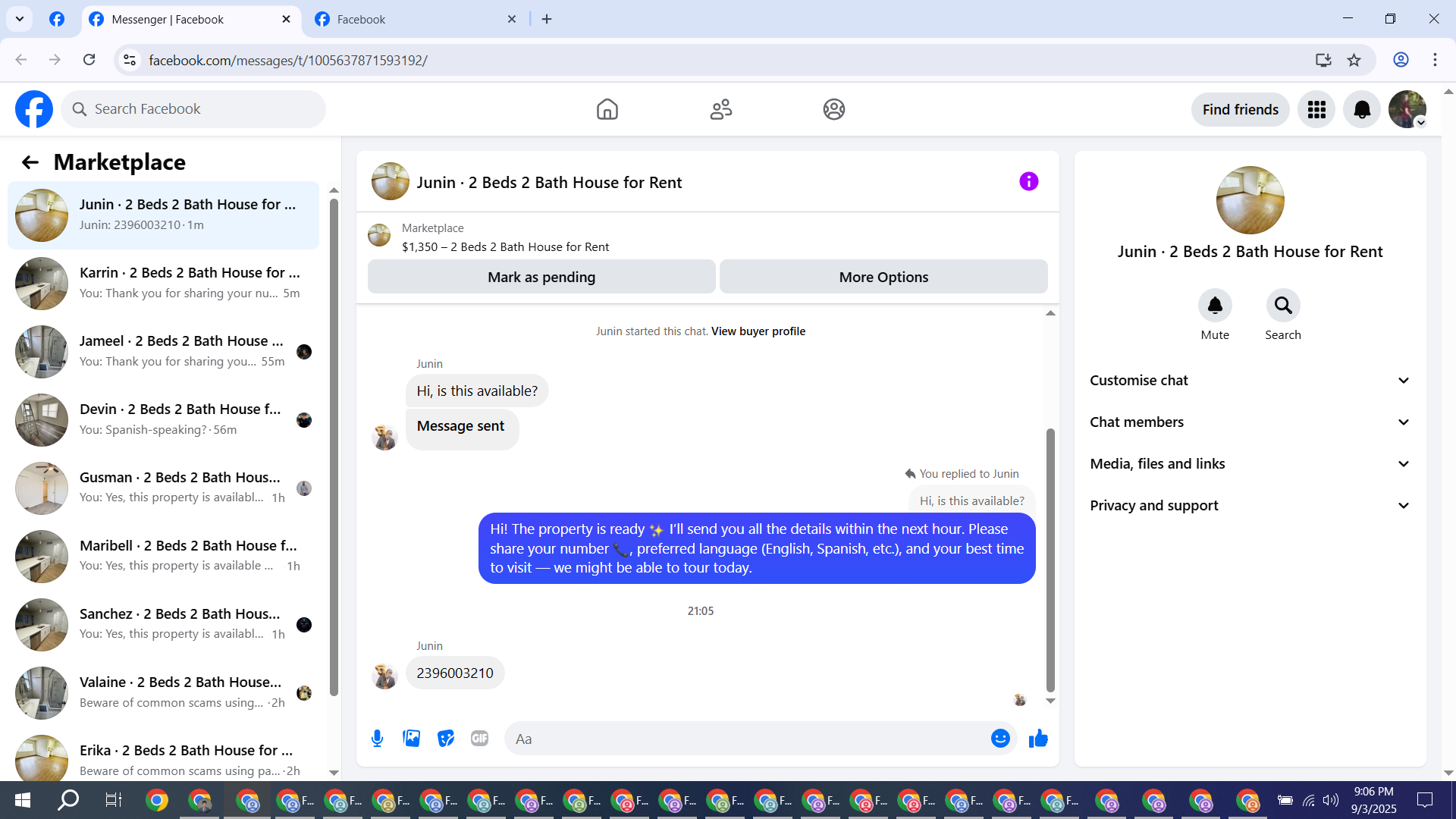Open the Groups icon in top navigation
1456x819 pixels.
coord(834,109)
